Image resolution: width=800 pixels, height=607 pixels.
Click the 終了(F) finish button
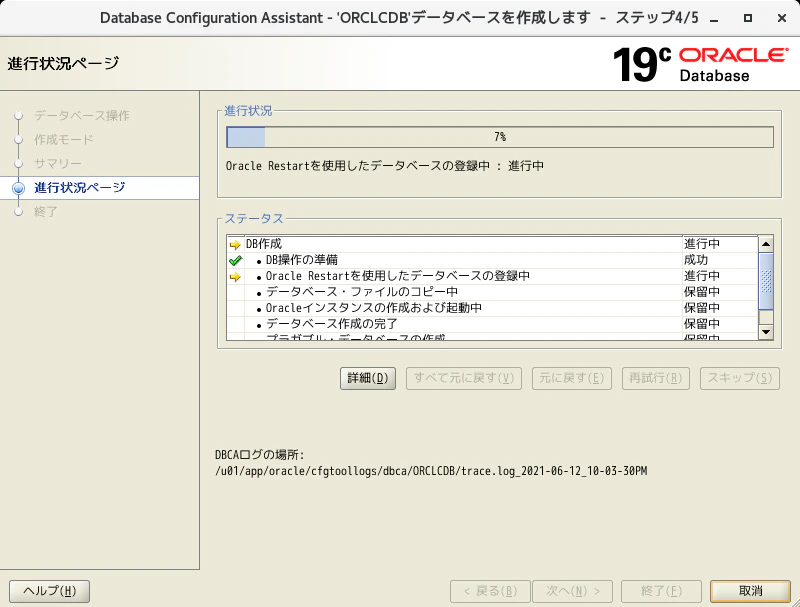pyautogui.click(x=661, y=591)
